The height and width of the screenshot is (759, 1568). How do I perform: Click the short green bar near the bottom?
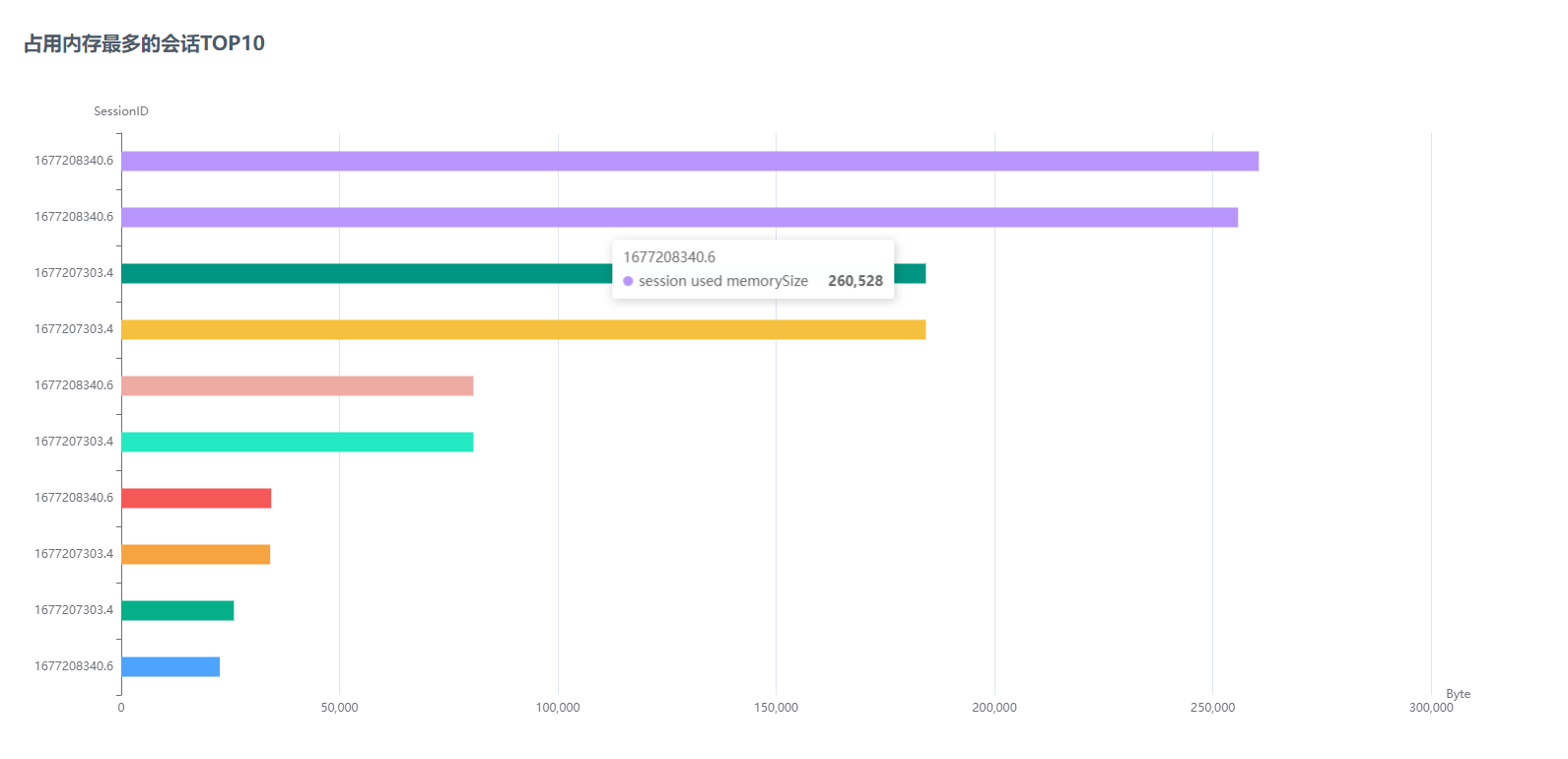[177, 610]
